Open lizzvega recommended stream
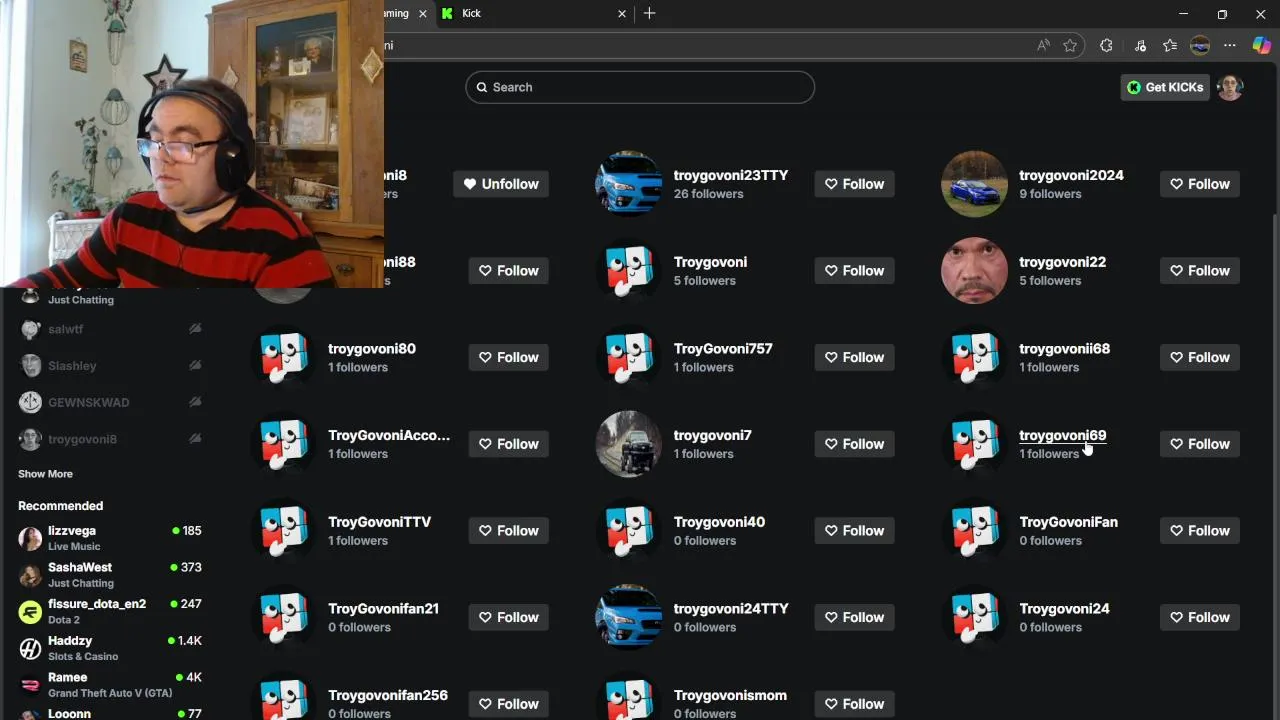This screenshot has height=720, width=1280. coord(110,538)
